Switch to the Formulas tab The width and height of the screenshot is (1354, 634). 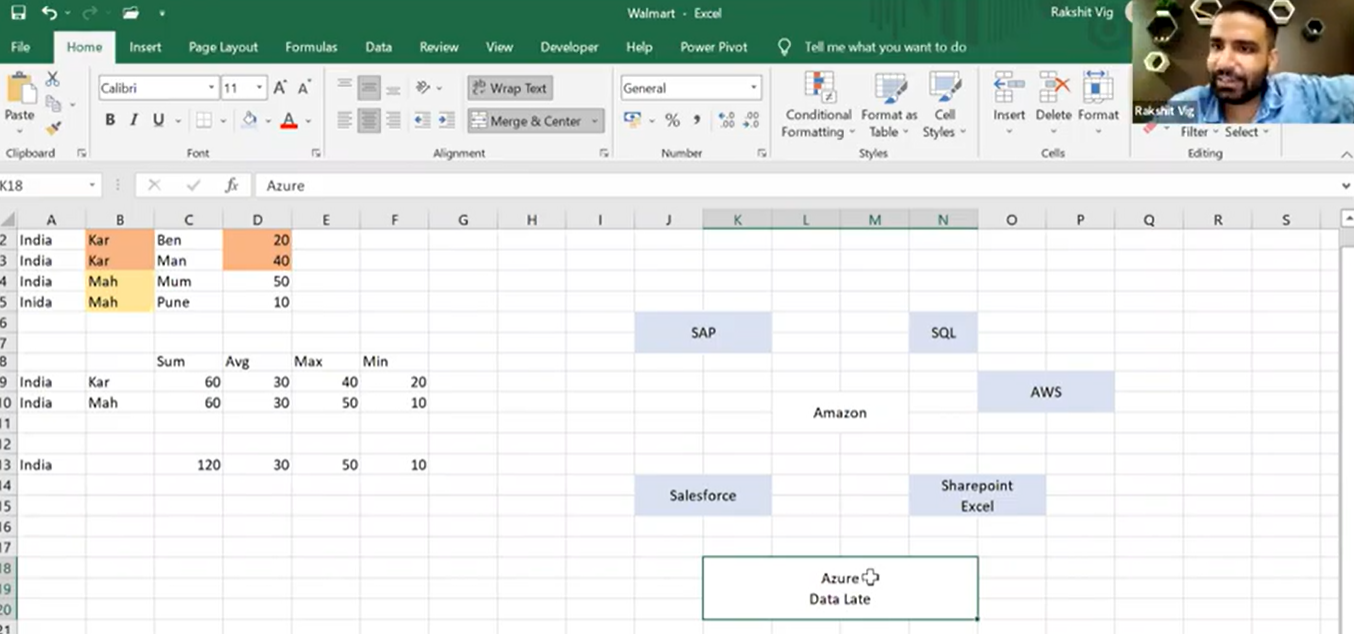click(311, 47)
